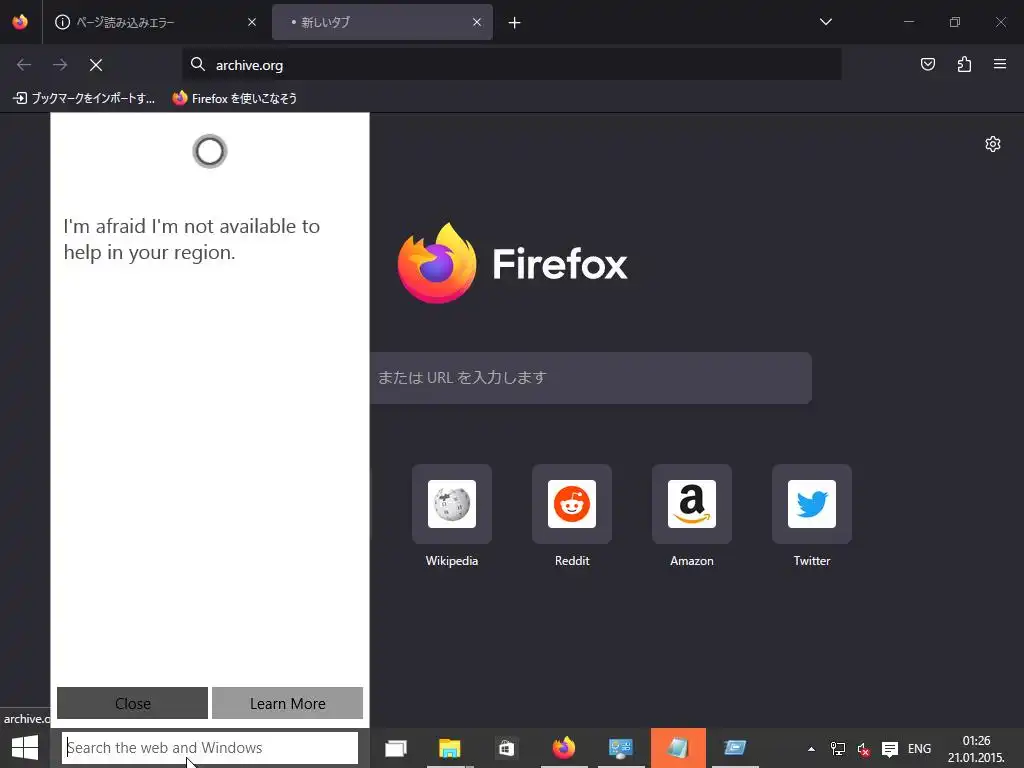
Task: Open the Windows Start button
Action: click(25, 748)
